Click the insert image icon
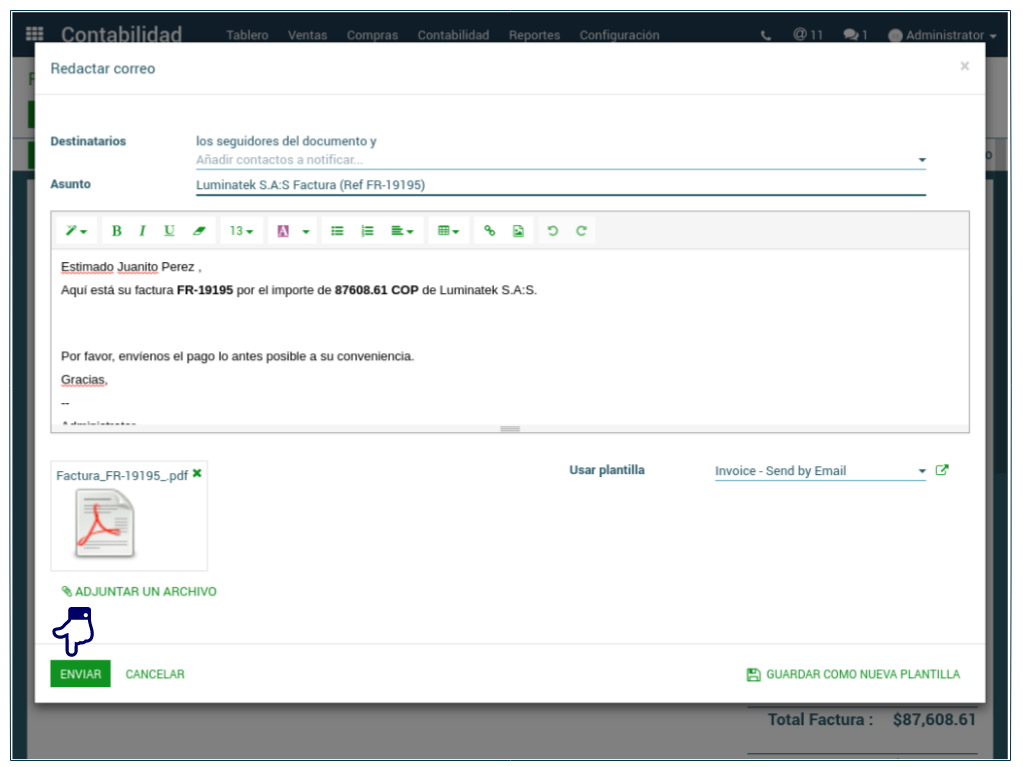The height and width of the screenshot is (767, 1023). point(518,231)
